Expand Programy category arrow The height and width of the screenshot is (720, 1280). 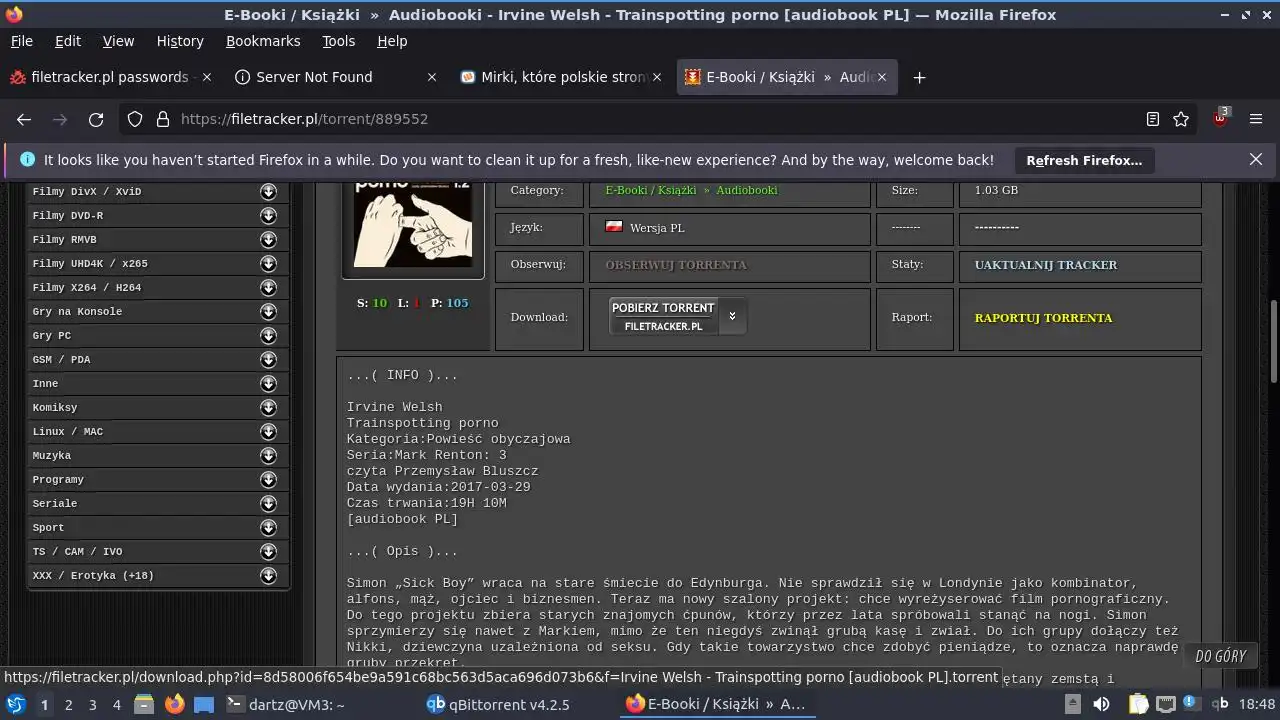pyautogui.click(x=268, y=479)
